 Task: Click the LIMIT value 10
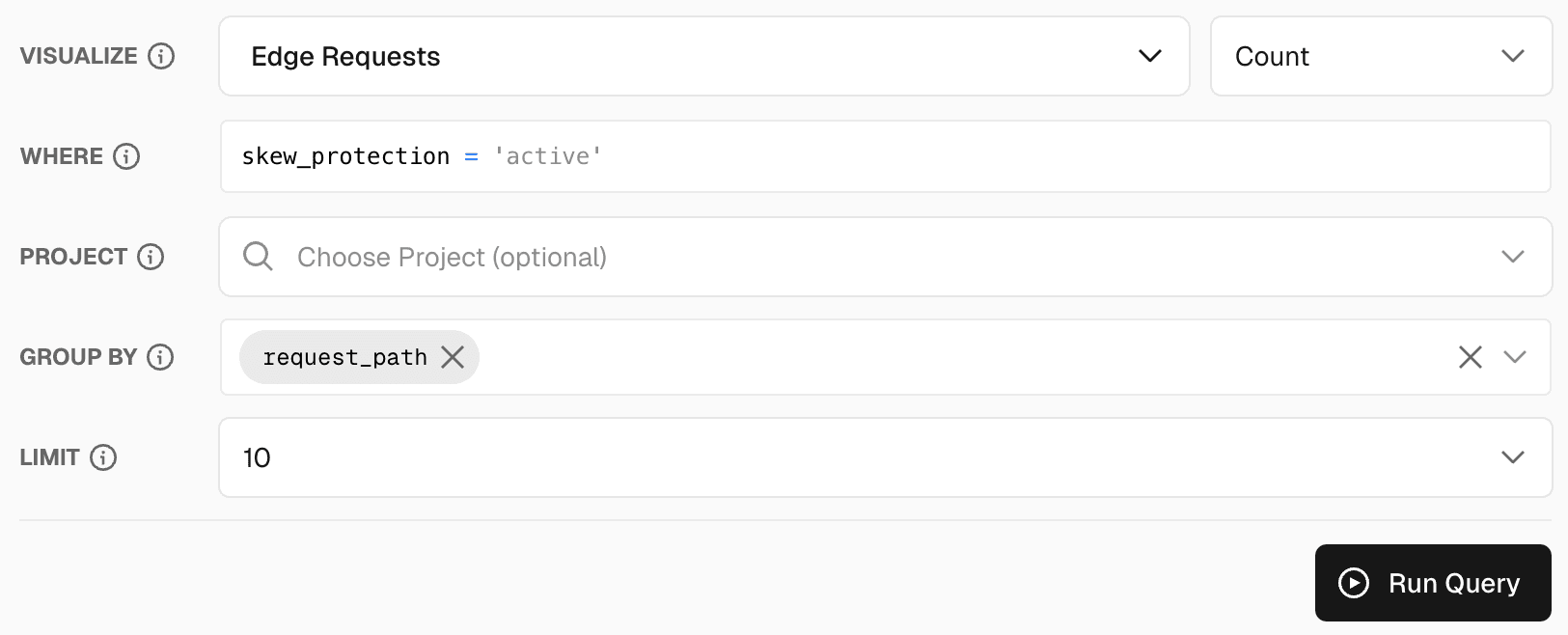pos(257,457)
